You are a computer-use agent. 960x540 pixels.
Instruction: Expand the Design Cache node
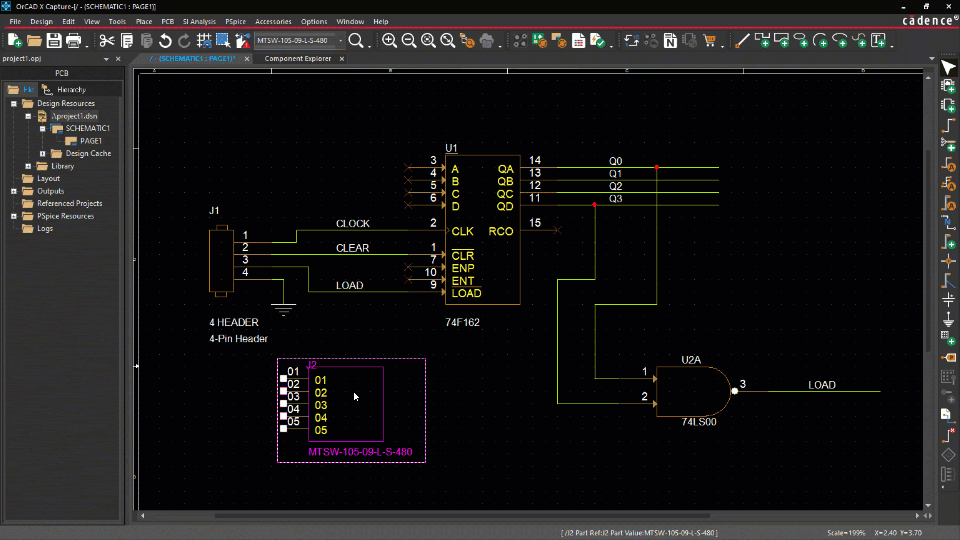point(42,154)
